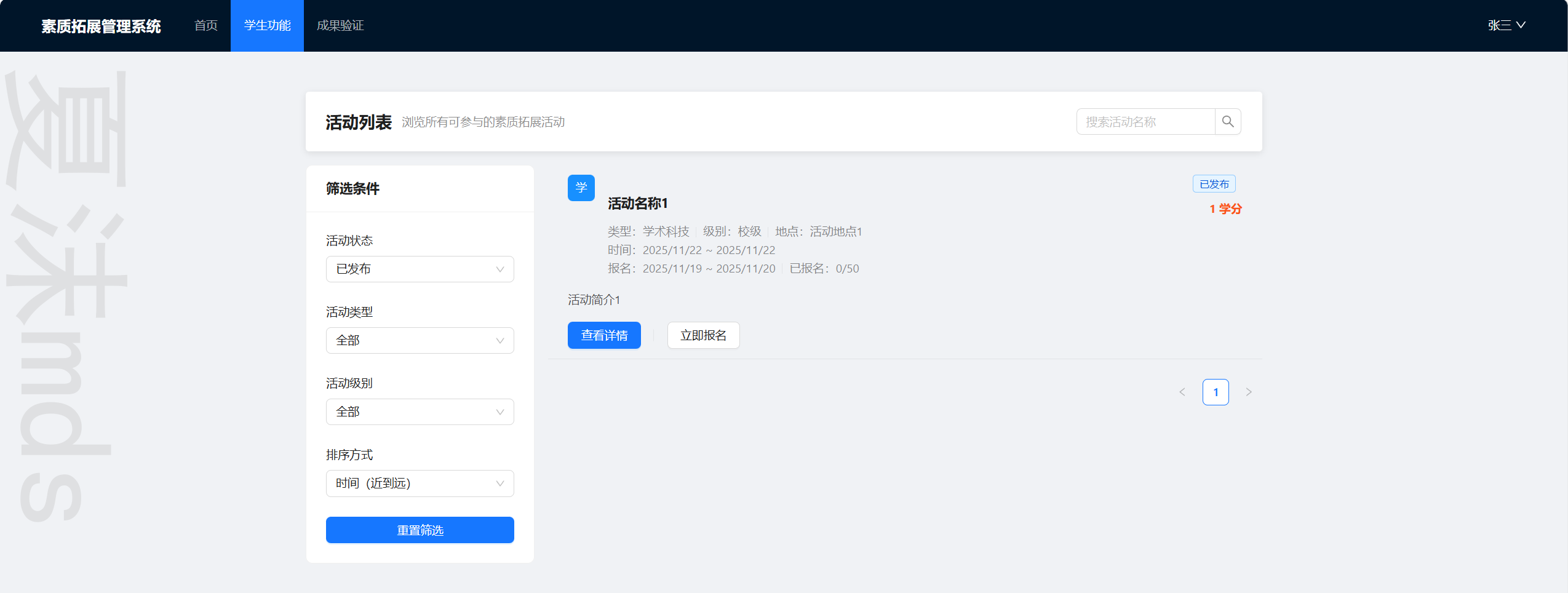Screen dimensions: 1568x593
Task: Open the 排序方式 dropdown 时间 (近到远)
Action: tap(420, 483)
